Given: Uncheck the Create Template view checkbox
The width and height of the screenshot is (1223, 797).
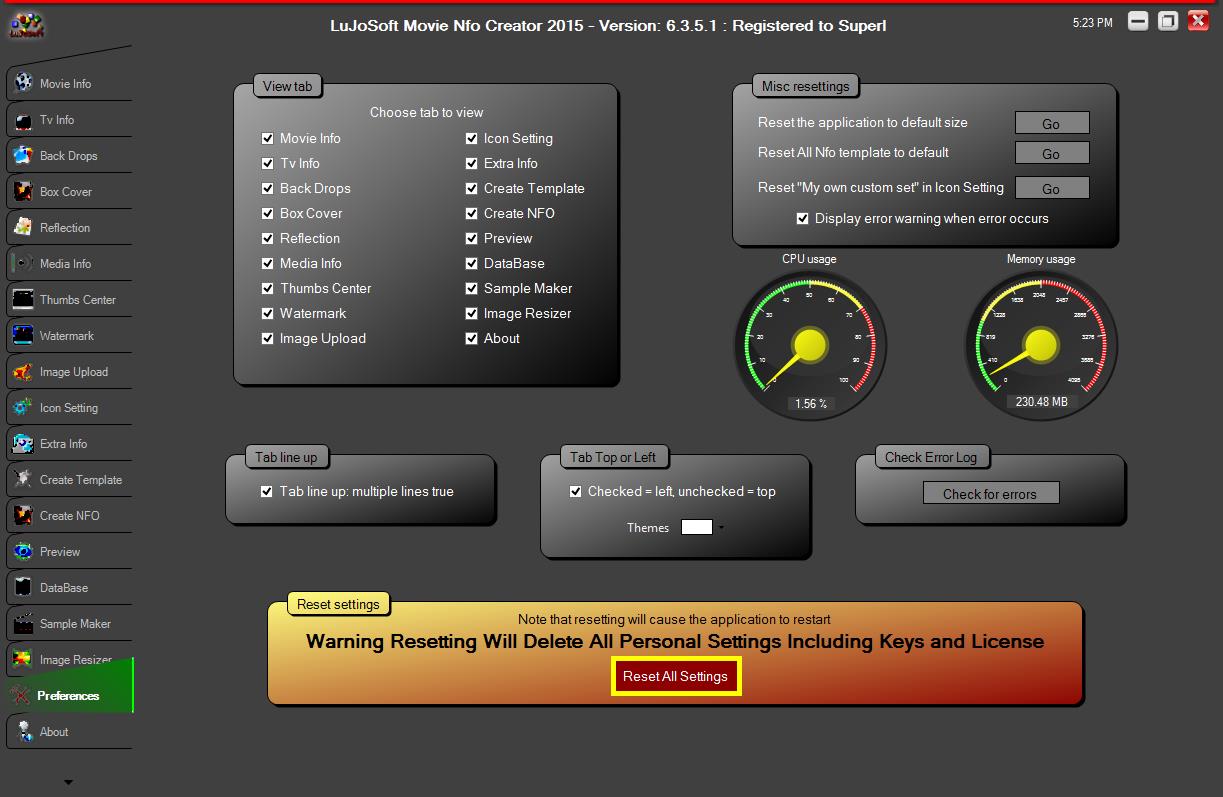Looking at the screenshot, I should coord(471,188).
